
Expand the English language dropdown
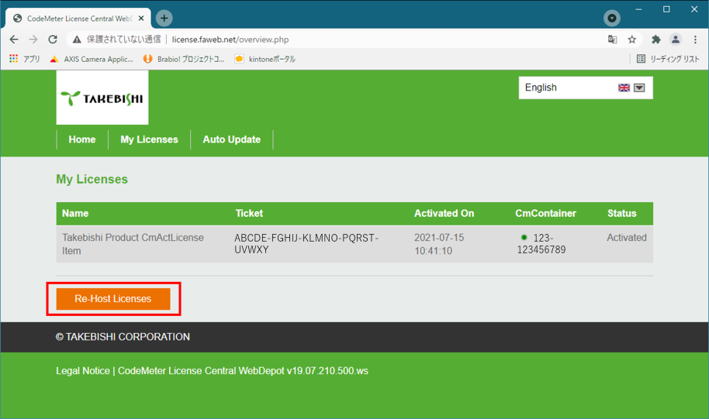coord(640,88)
